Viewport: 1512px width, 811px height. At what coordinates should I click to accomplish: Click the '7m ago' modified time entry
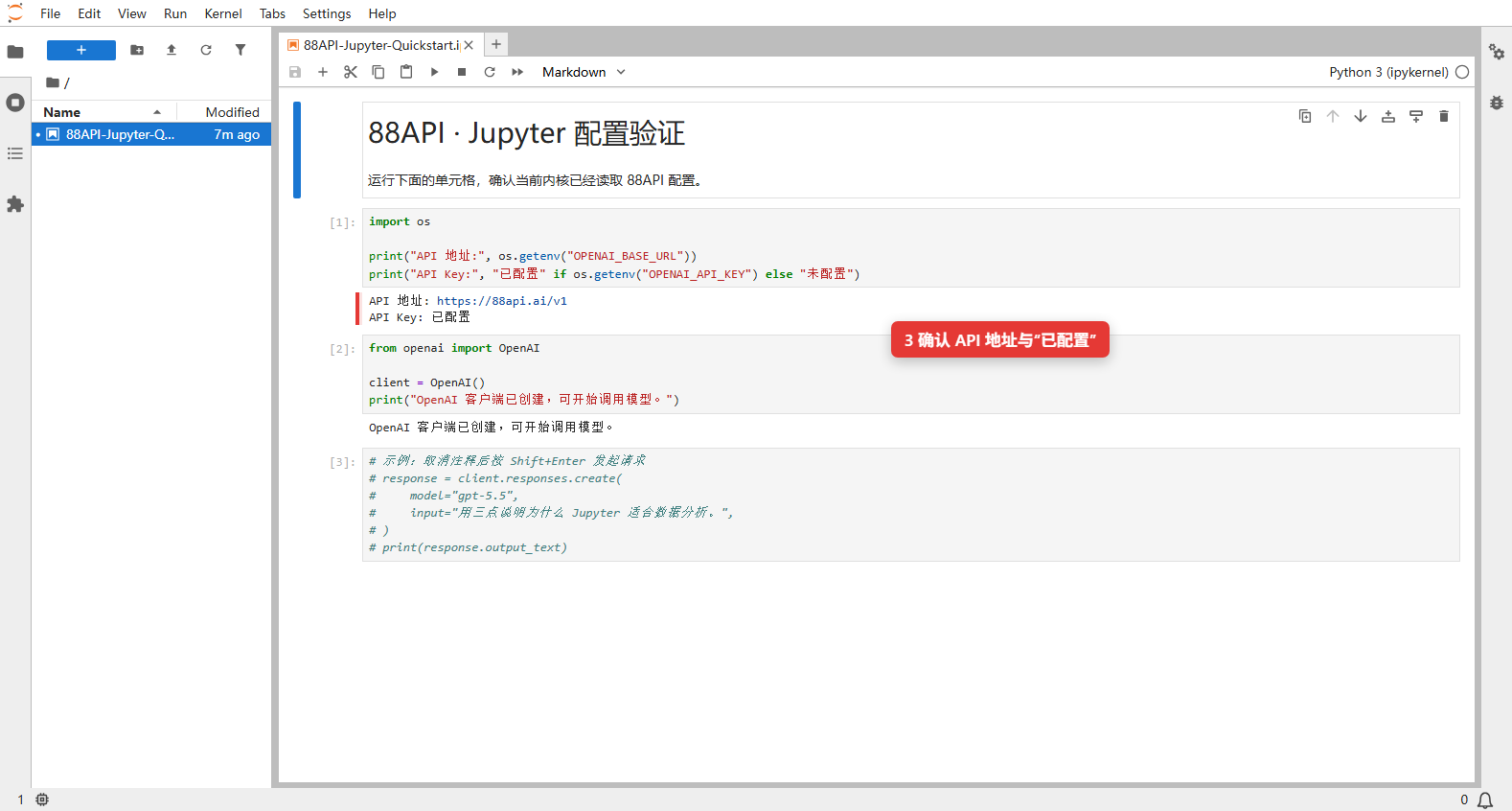[237, 134]
